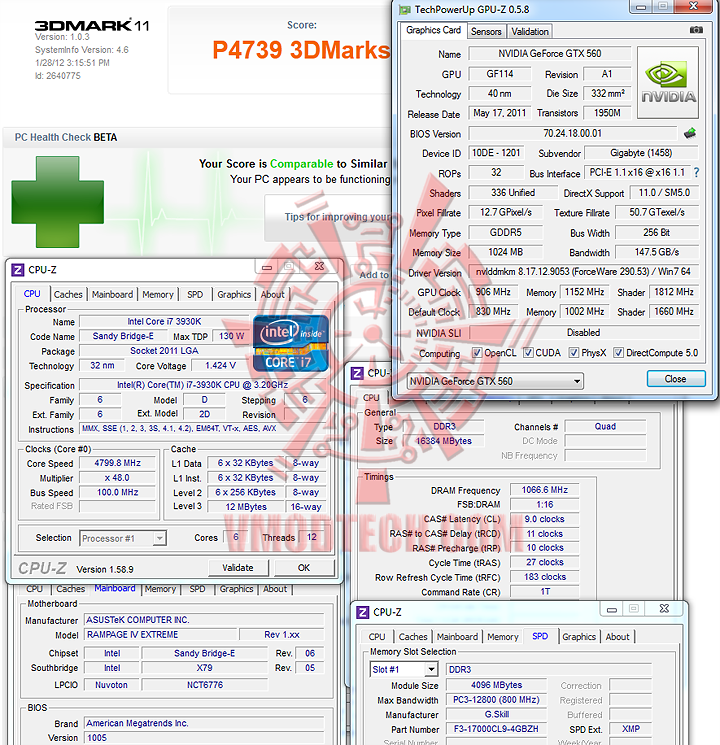Viewport: 720px width, 745px height.
Task: Click the Part Number F3-17000CL9-4GBZH field
Action: 496,729
